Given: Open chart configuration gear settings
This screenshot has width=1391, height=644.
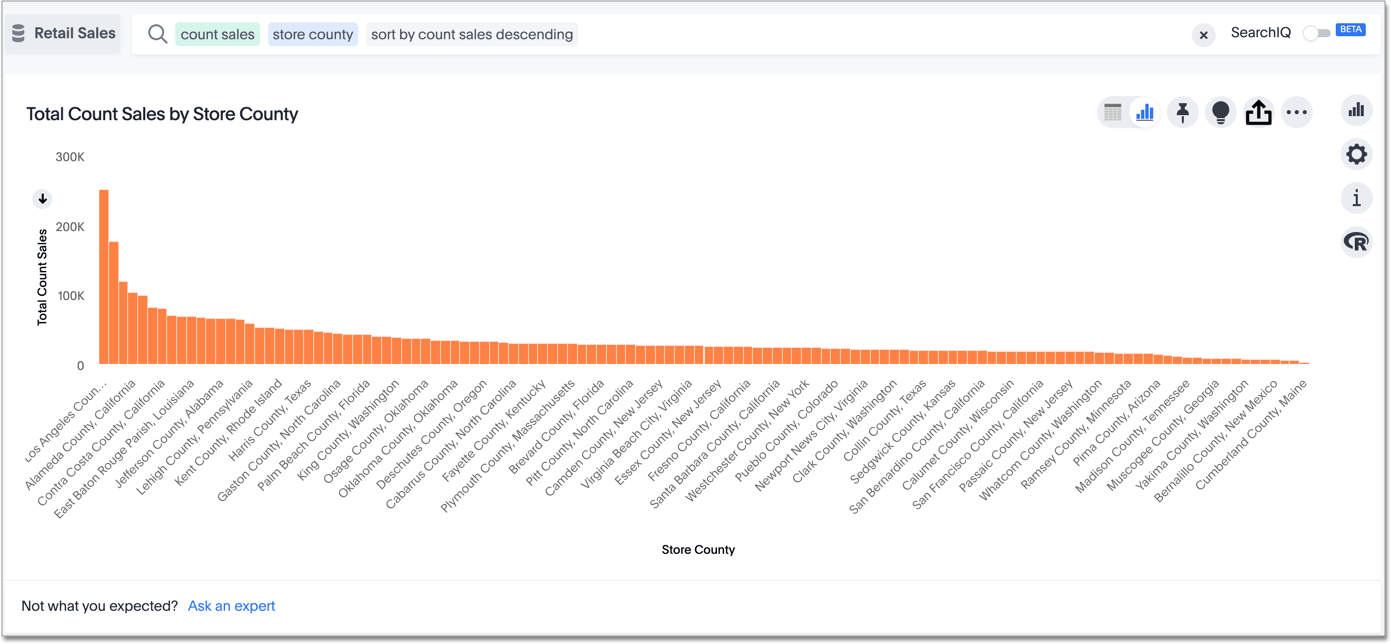Looking at the screenshot, I should 1356,154.
